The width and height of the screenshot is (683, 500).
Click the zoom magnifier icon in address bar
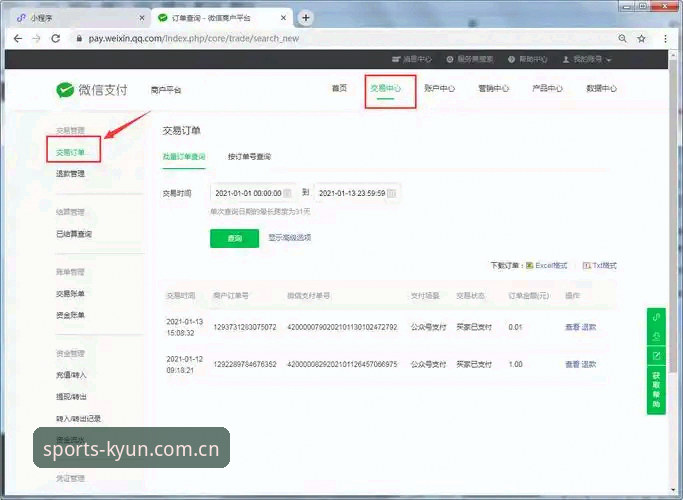(622, 38)
